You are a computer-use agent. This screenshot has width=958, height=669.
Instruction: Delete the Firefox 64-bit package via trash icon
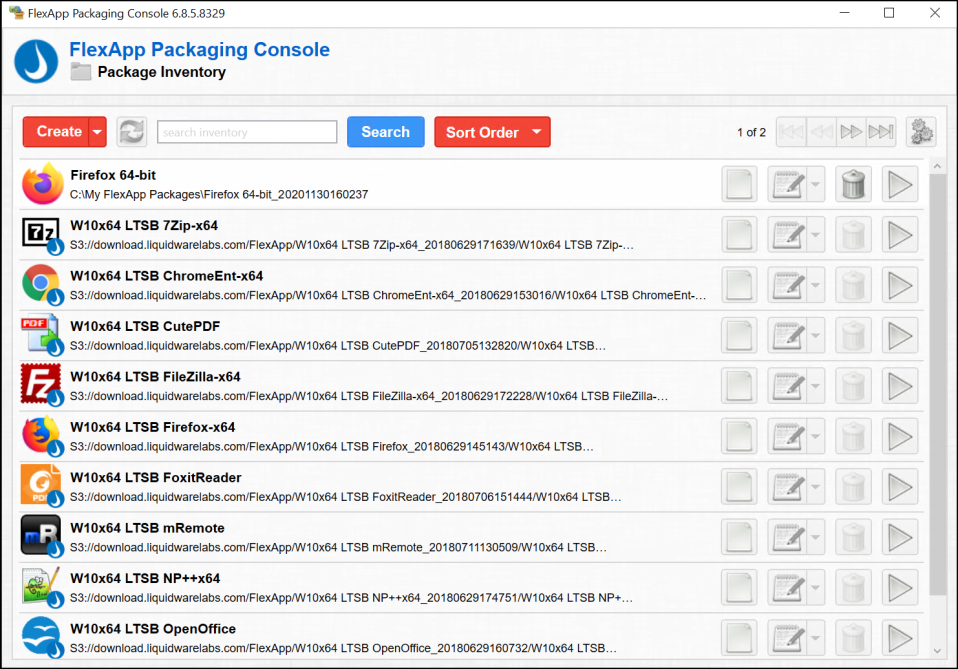click(853, 184)
